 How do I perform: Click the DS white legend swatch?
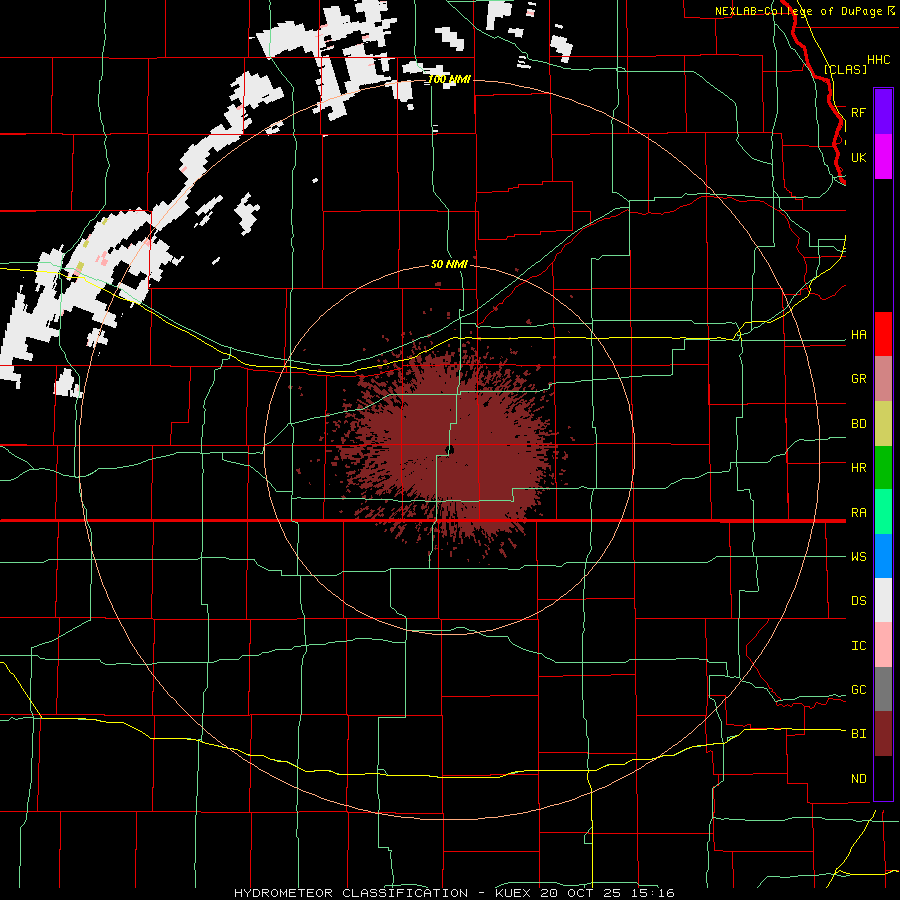[883, 600]
